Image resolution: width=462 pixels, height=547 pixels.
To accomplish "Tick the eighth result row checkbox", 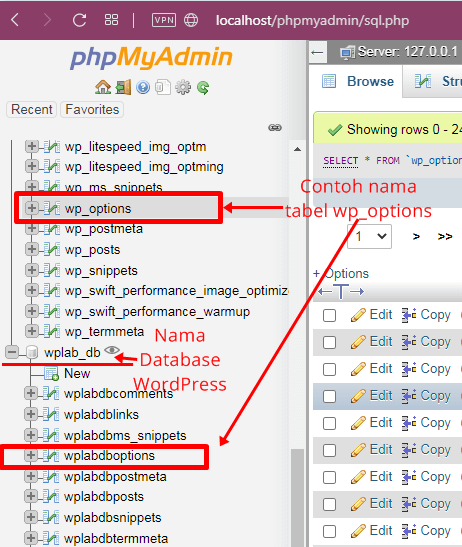I will coord(329,504).
